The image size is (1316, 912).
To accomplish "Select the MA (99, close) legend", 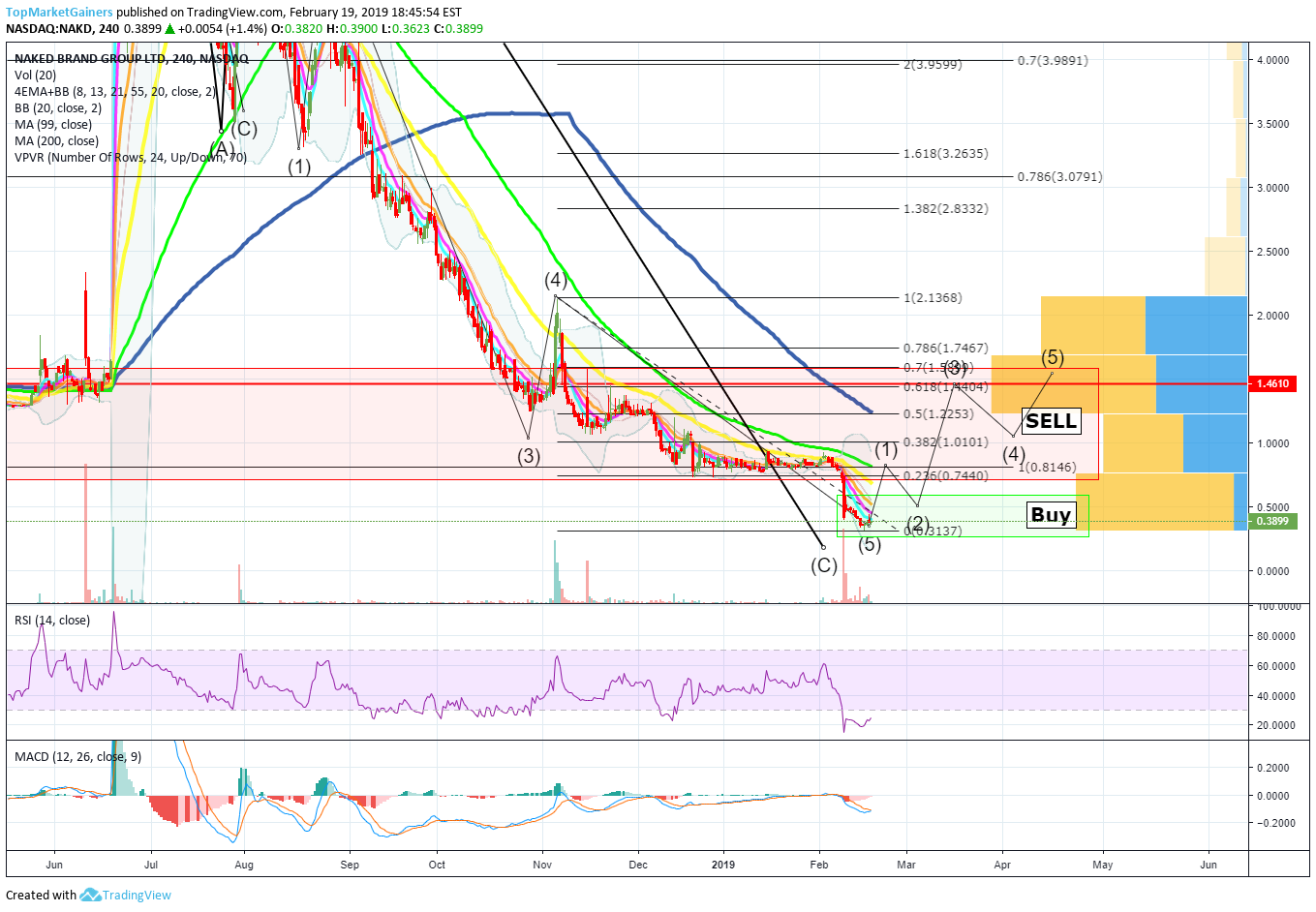I will coord(53,125).
